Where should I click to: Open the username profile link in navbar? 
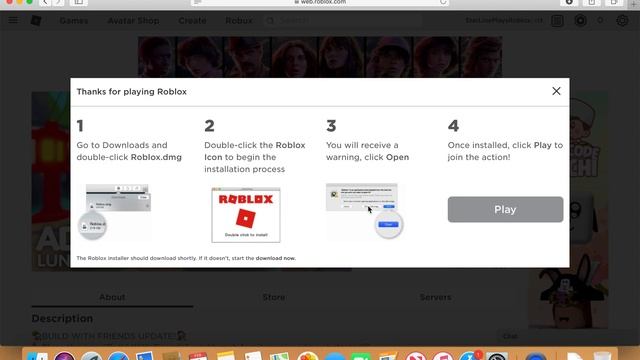point(504,20)
